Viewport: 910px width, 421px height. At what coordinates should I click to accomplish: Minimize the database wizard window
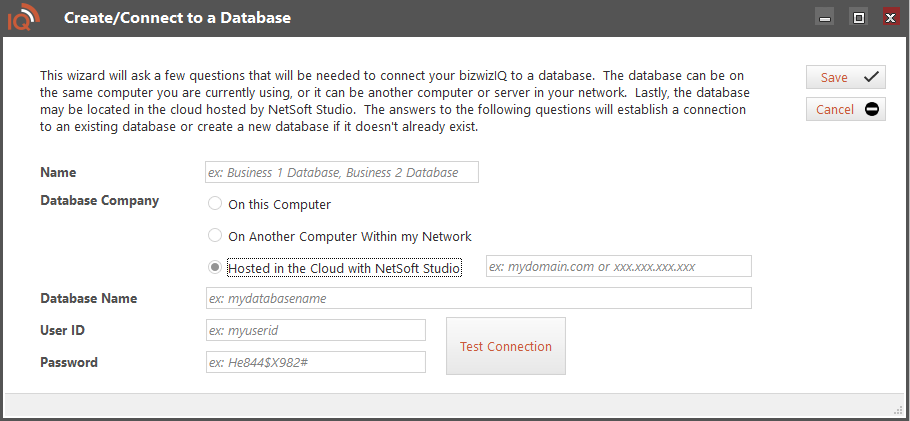(x=825, y=17)
